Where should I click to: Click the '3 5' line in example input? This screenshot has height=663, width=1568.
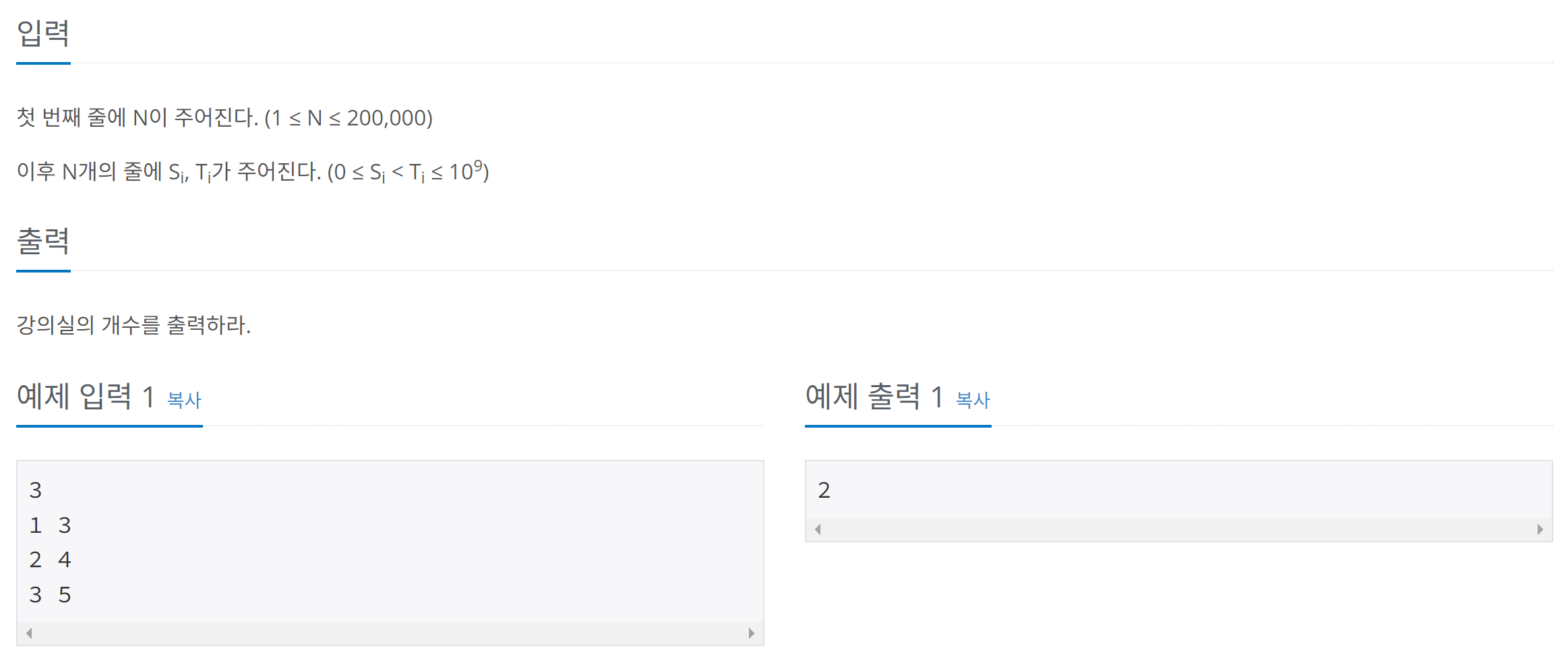(x=51, y=595)
